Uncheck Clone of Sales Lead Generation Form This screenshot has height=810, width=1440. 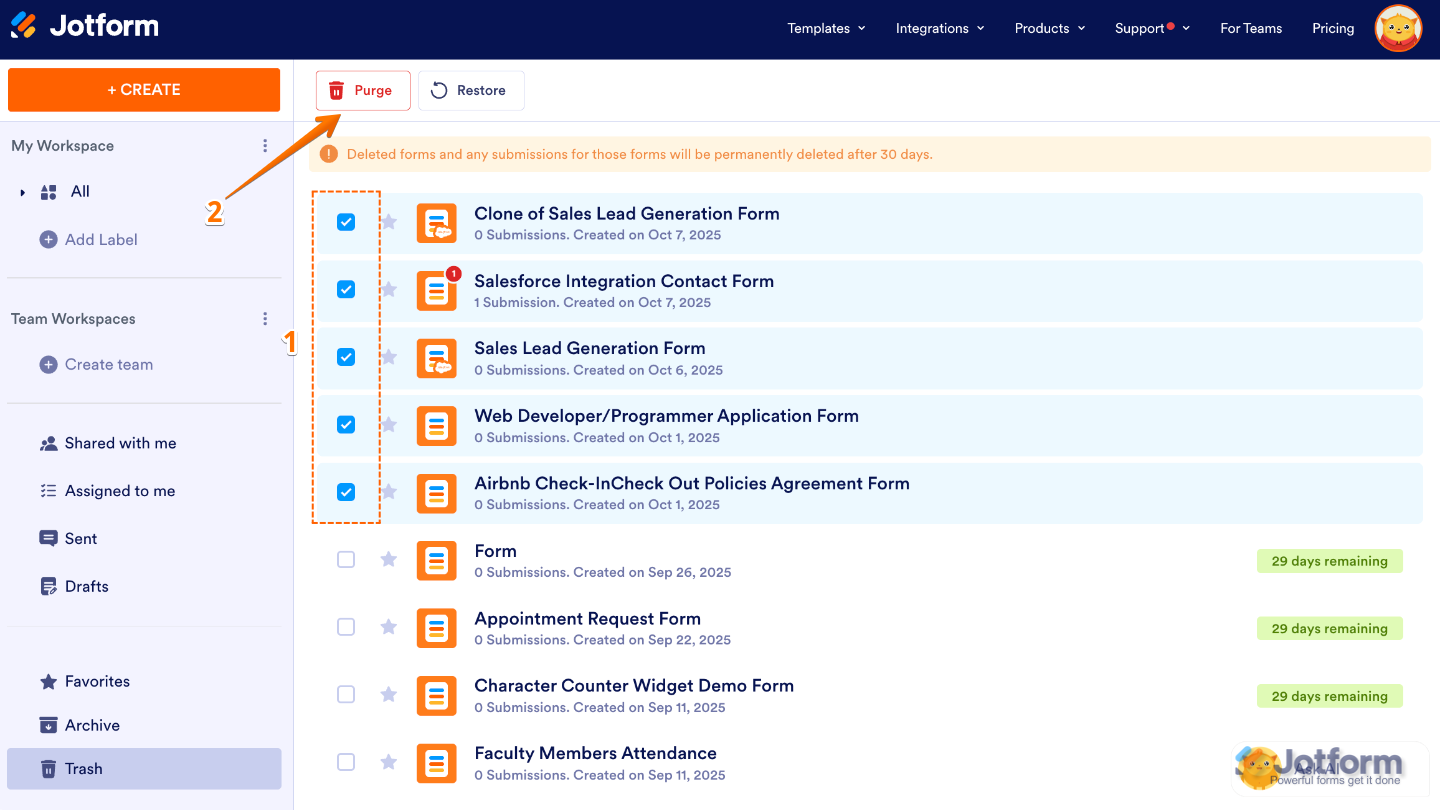coord(346,222)
